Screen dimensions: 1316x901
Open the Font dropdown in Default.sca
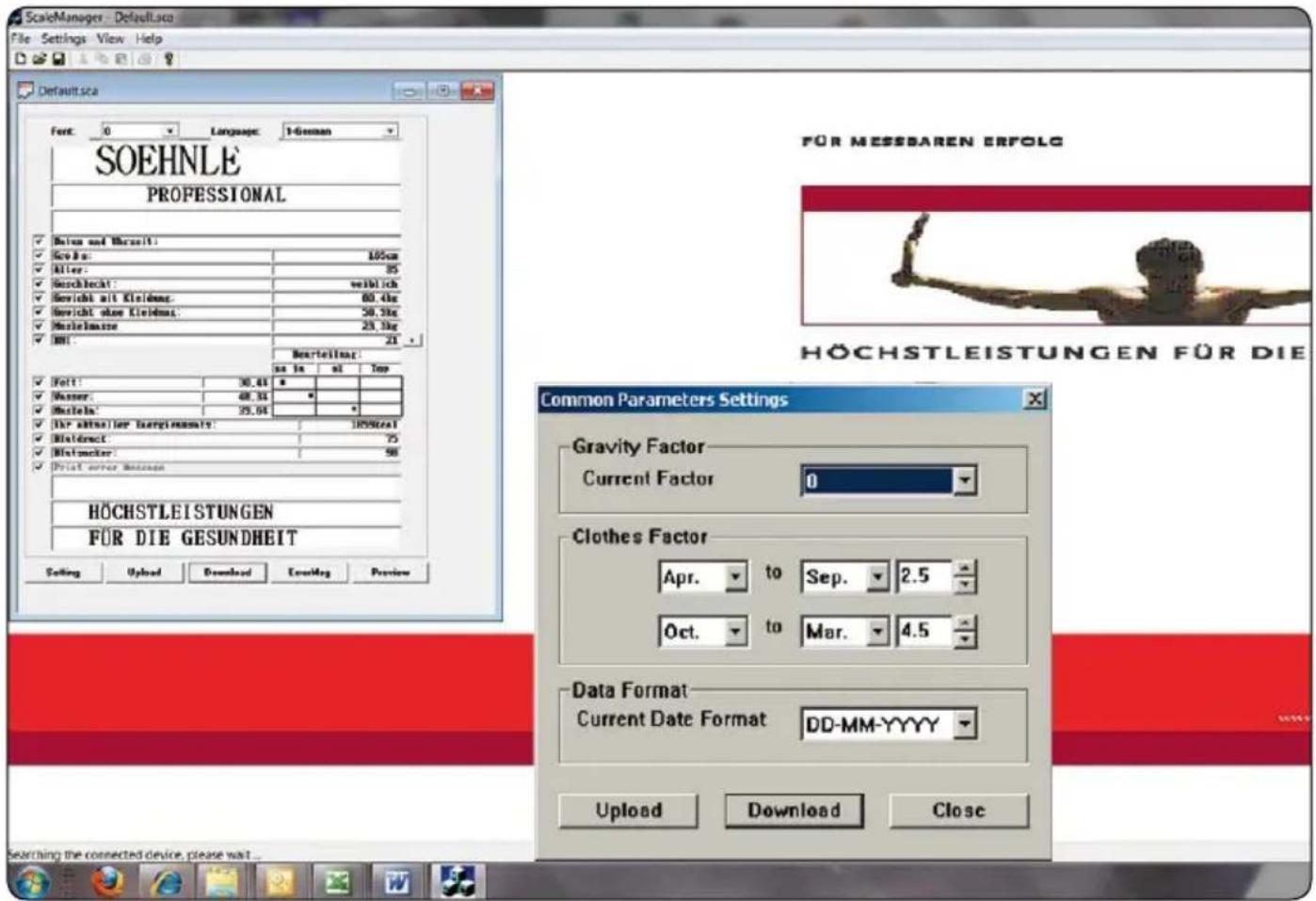pos(170,131)
